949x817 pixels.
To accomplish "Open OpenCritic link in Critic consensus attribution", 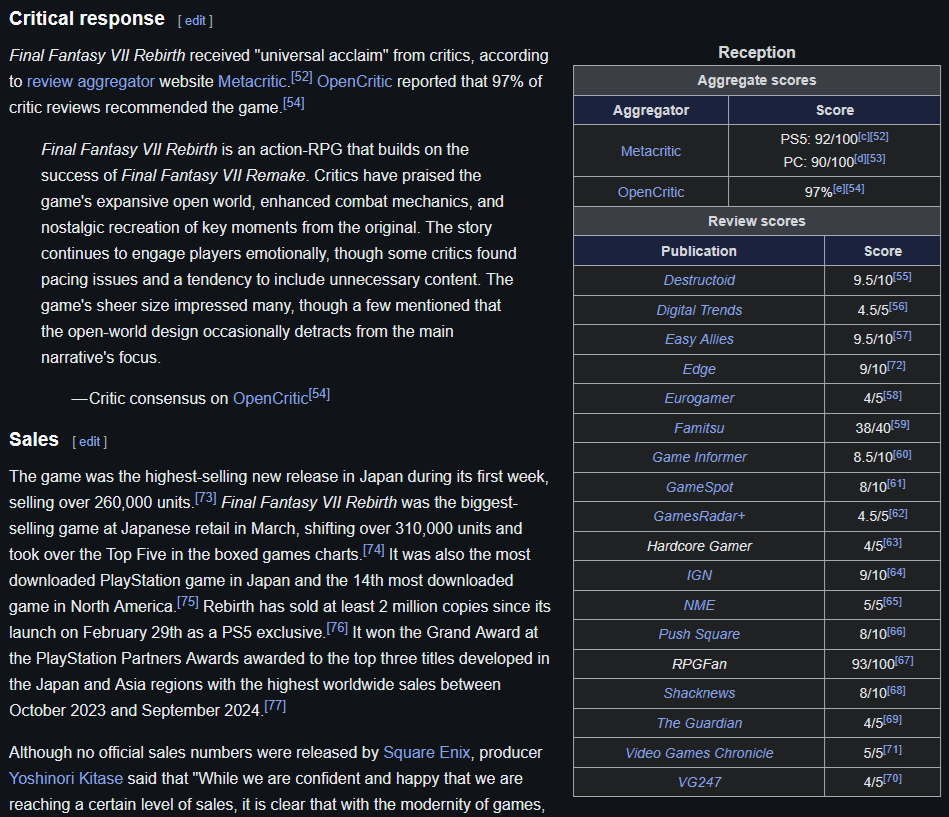I will click(271, 398).
